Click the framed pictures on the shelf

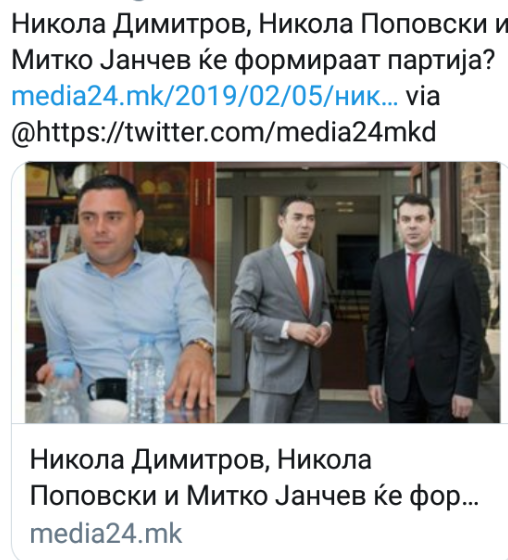pyautogui.click(x=53, y=243)
